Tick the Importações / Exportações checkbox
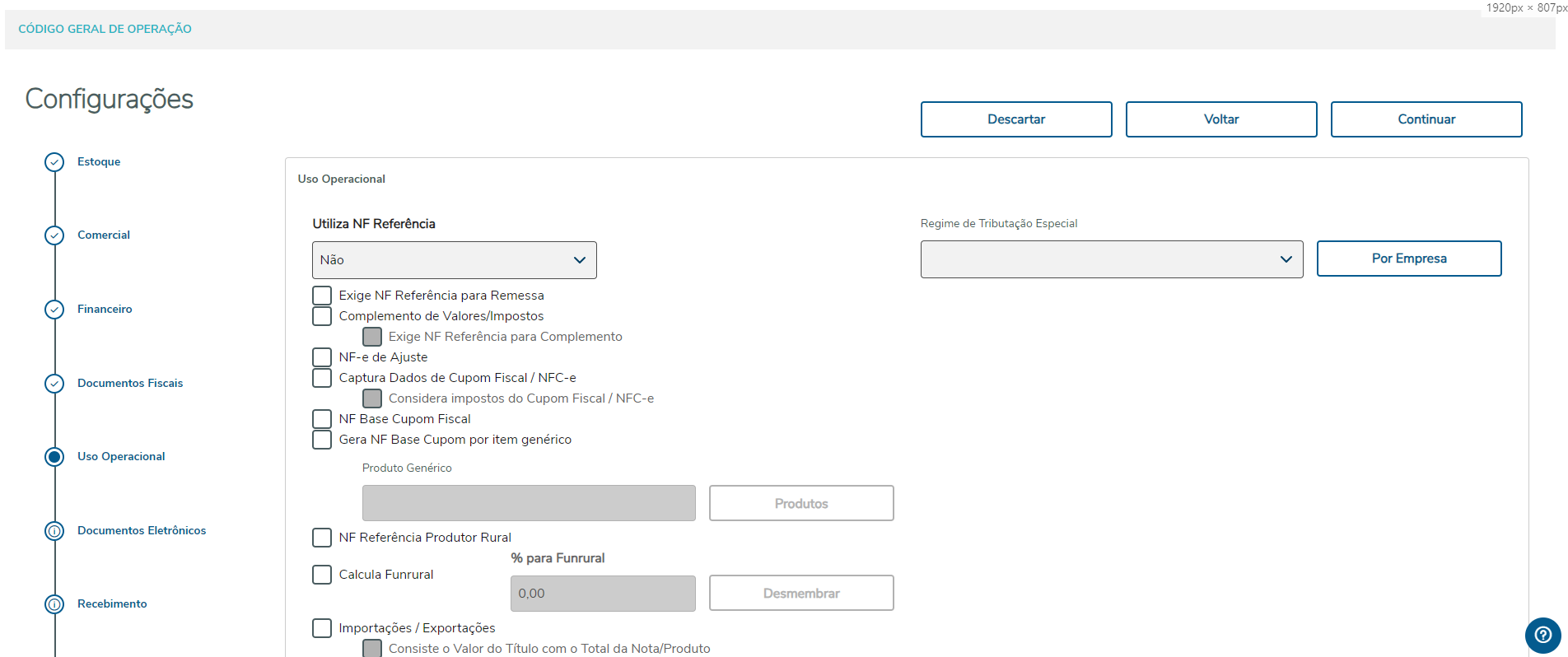This screenshot has height=657, width=1568. click(x=322, y=628)
